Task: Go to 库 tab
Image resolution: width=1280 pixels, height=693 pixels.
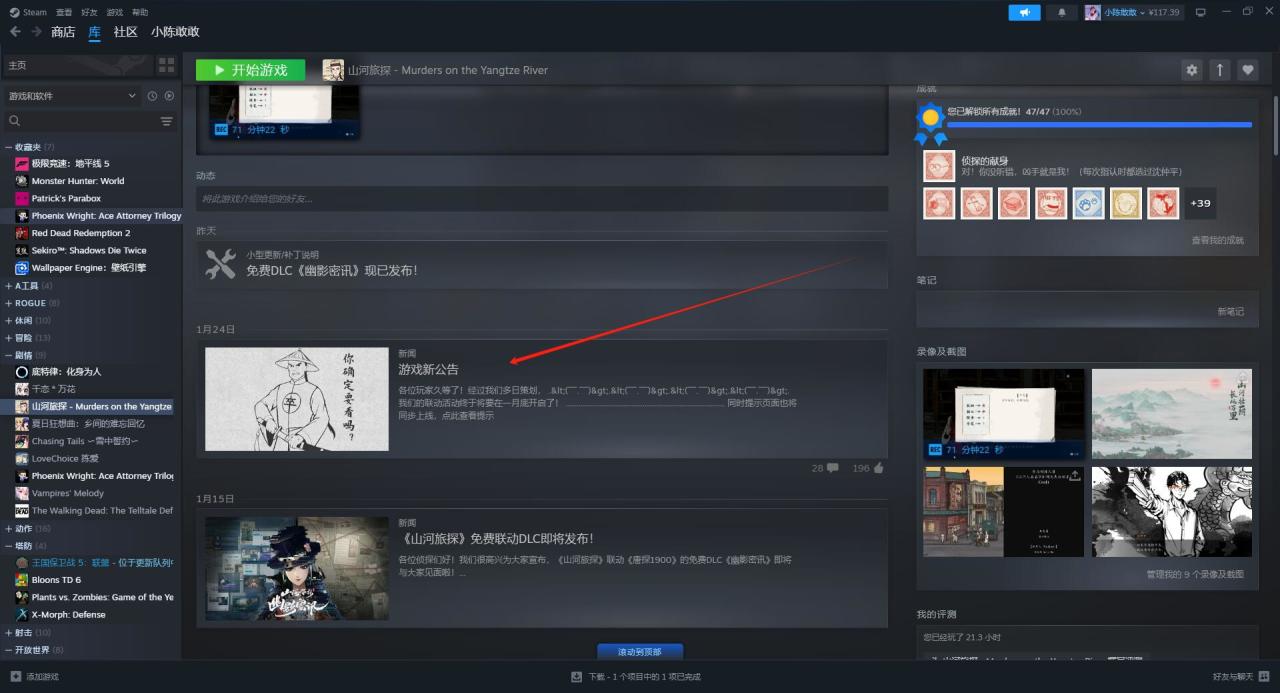Action: (94, 32)
